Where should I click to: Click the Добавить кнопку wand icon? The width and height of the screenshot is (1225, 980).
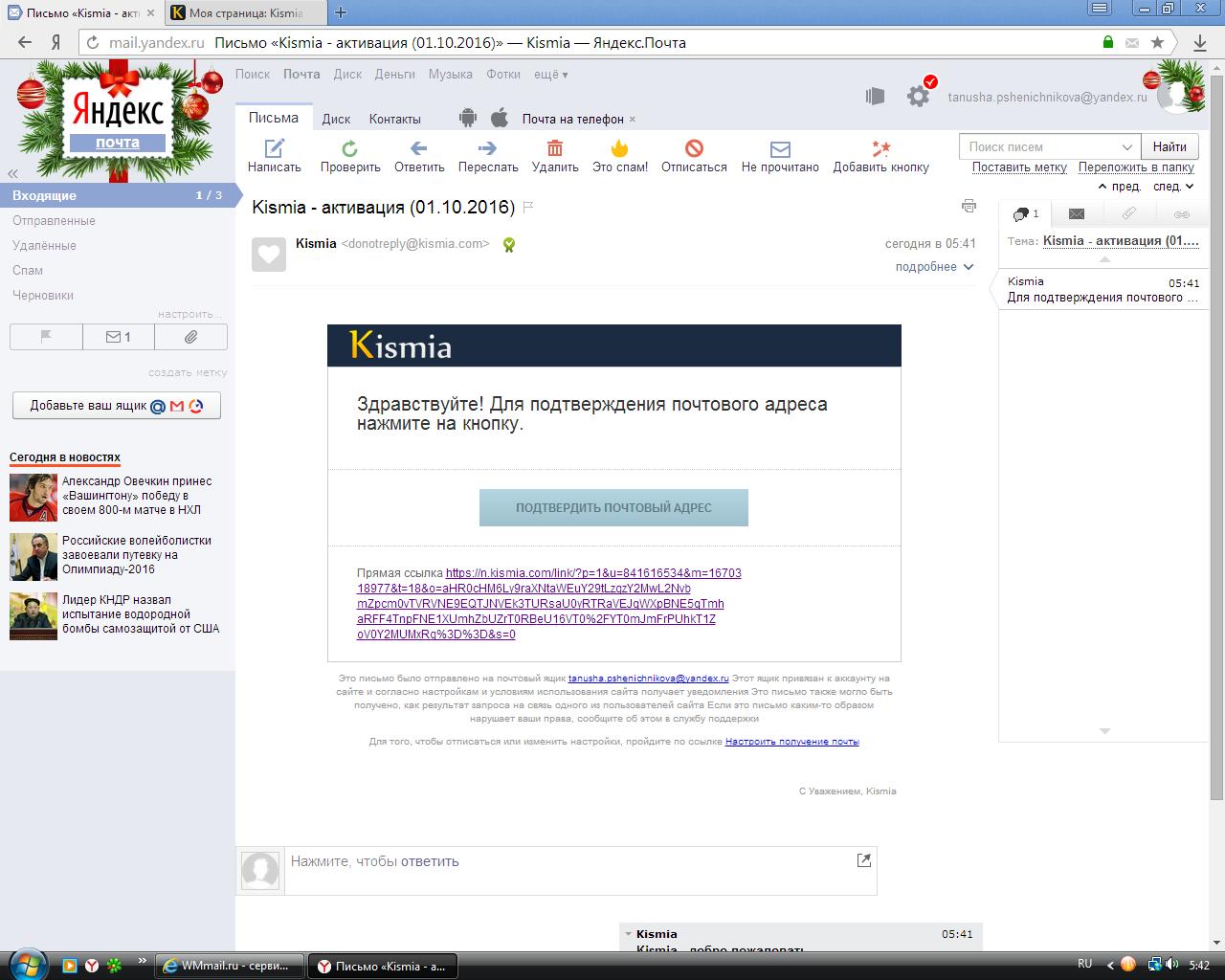881,147
